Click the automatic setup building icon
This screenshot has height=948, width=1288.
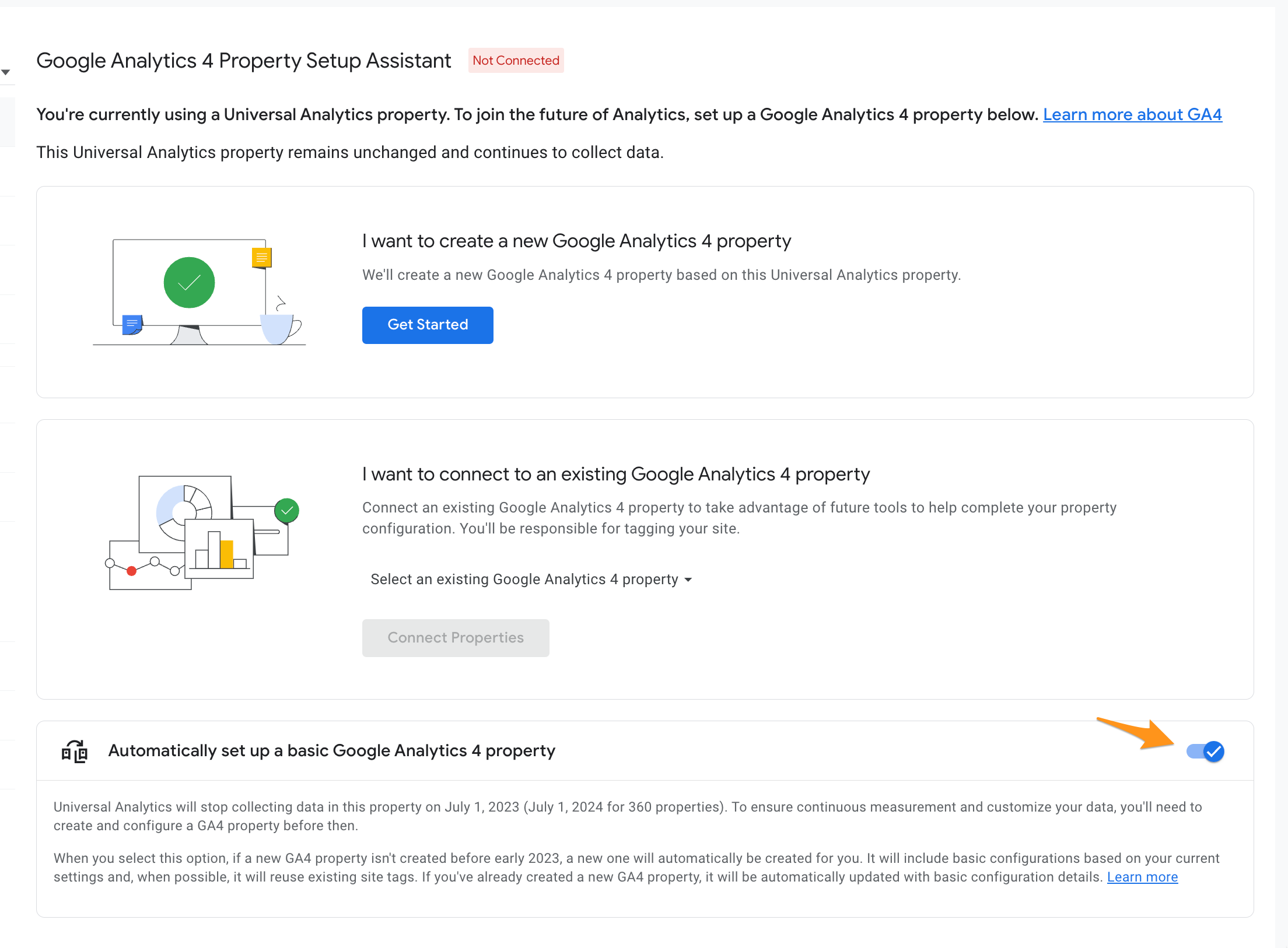pos(75,751)
